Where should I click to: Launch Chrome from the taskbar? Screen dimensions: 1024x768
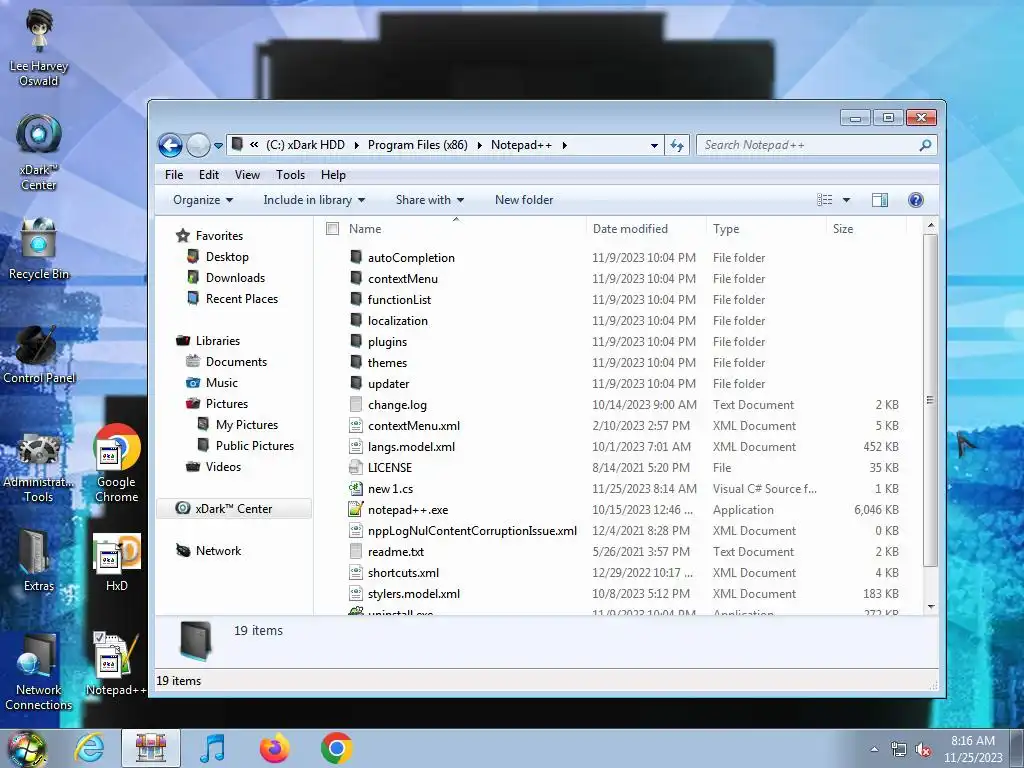(336, 748)
